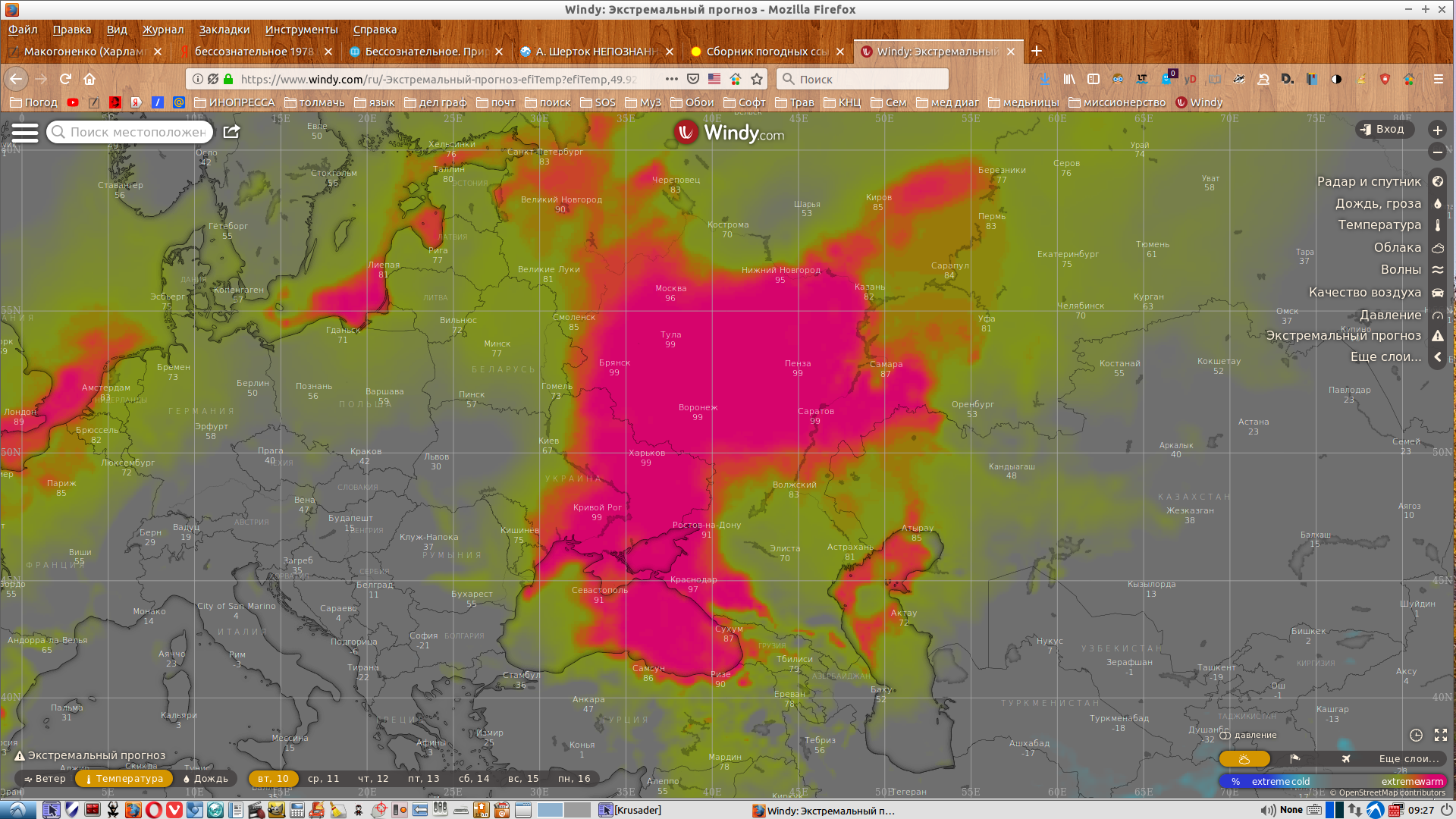Open the Журнал menu

[x=163, y=30]
